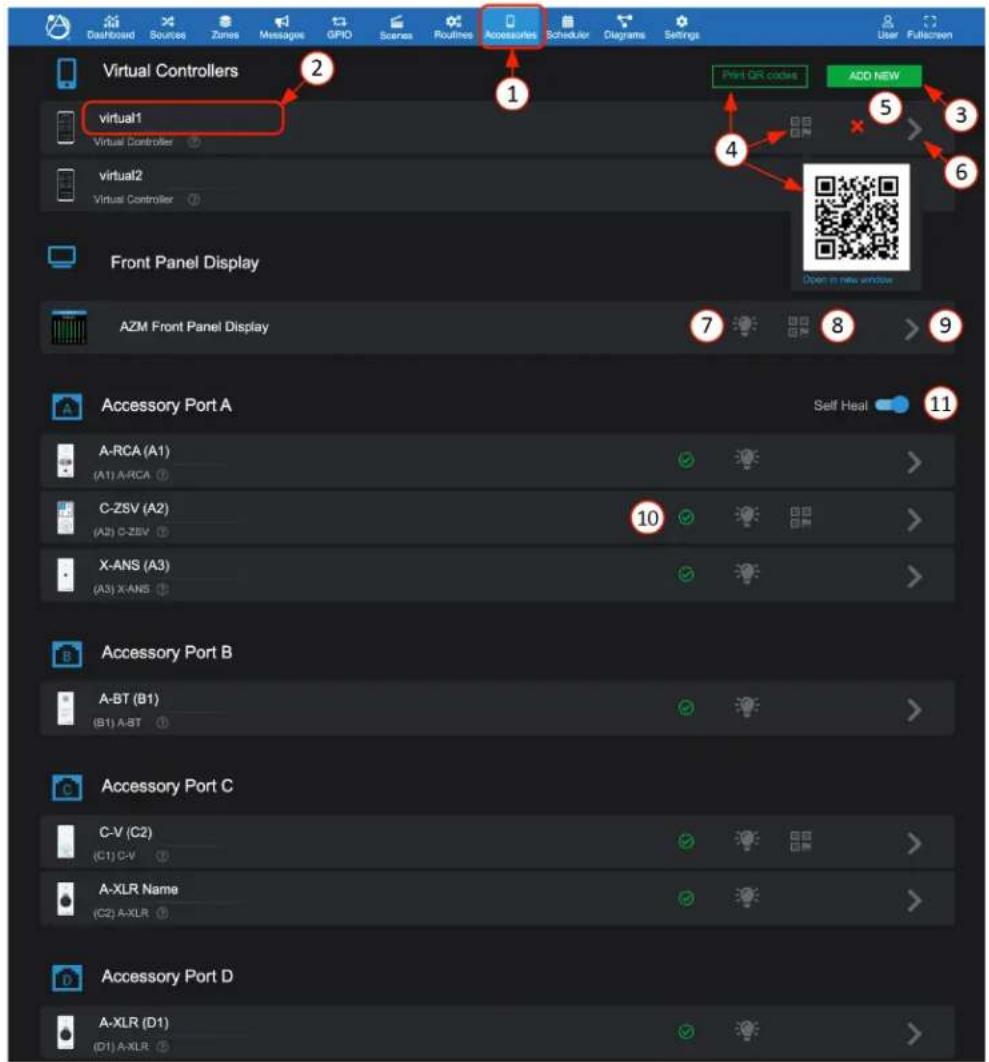This screenshot has width=989, height=1062.
Task: Expand the A-XLR (D1) row
Action: tap(914, 1034)
